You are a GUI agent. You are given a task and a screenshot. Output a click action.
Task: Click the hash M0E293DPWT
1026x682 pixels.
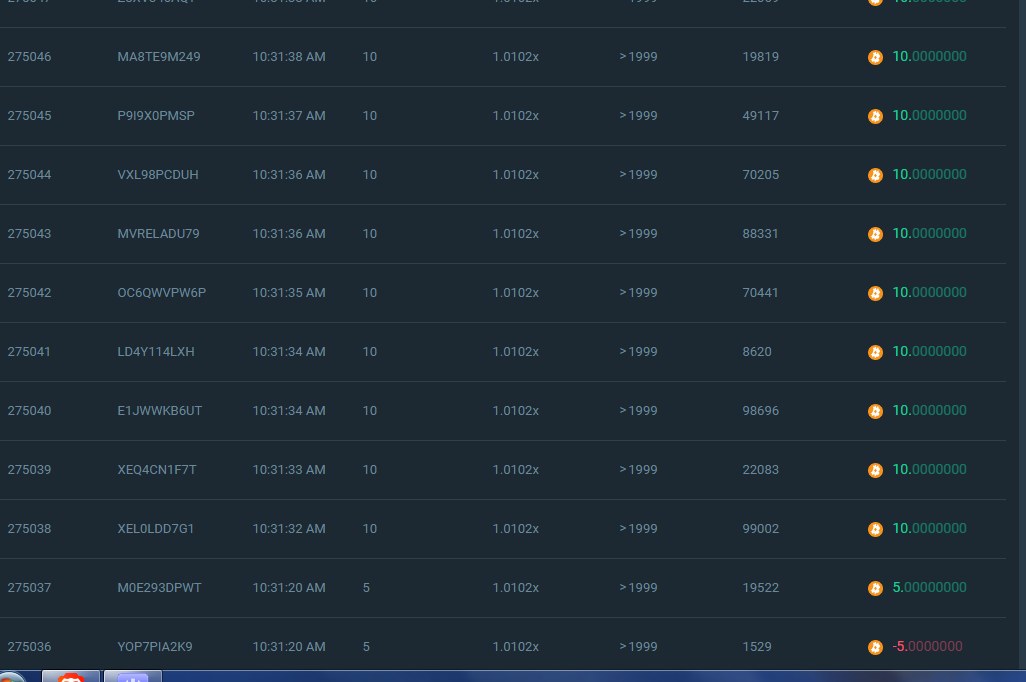tap(159, 588)
